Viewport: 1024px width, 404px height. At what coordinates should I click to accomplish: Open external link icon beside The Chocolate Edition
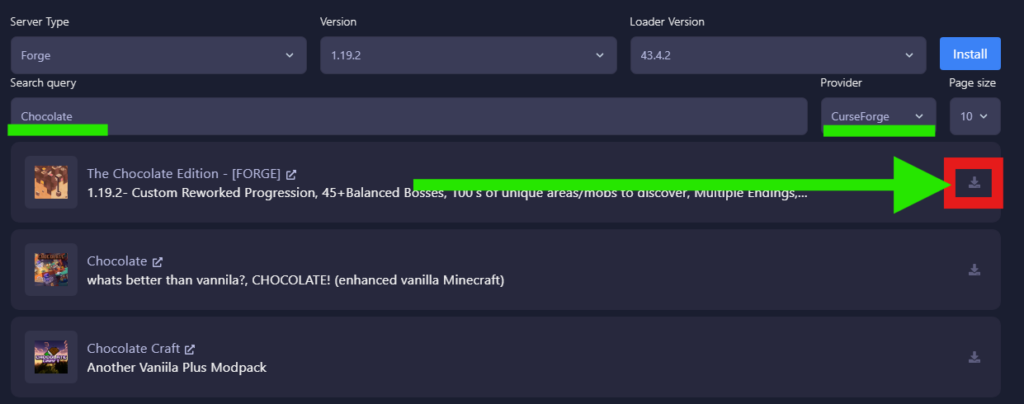[290, 174]
